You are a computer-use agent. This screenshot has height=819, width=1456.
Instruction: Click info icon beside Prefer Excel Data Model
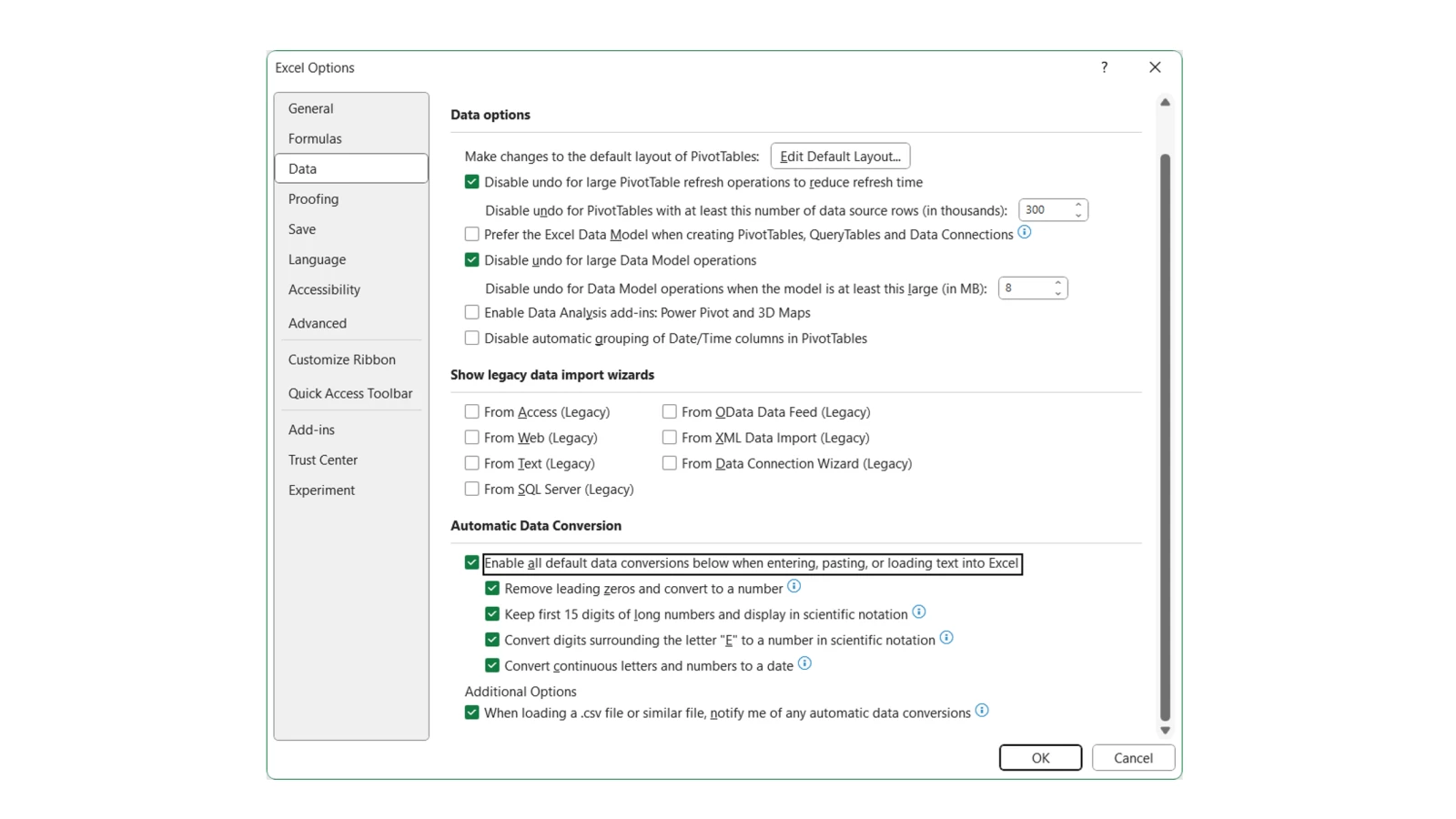point(1024,232)
